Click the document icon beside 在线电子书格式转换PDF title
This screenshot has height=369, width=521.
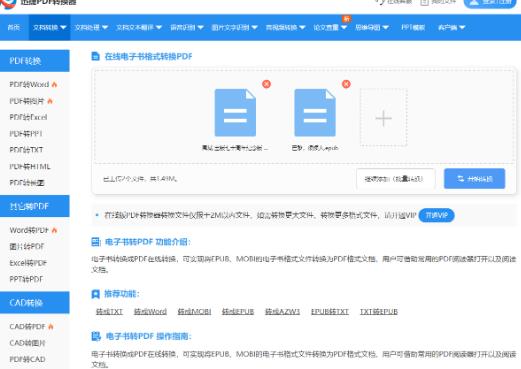[x=95, y=56]
